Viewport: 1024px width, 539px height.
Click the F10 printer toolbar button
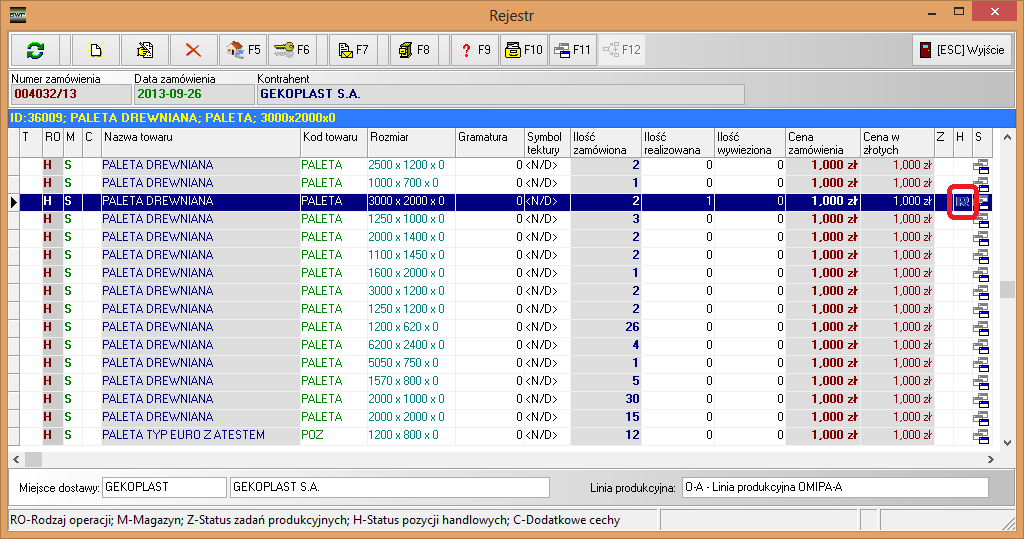click(x=522, y=50)
